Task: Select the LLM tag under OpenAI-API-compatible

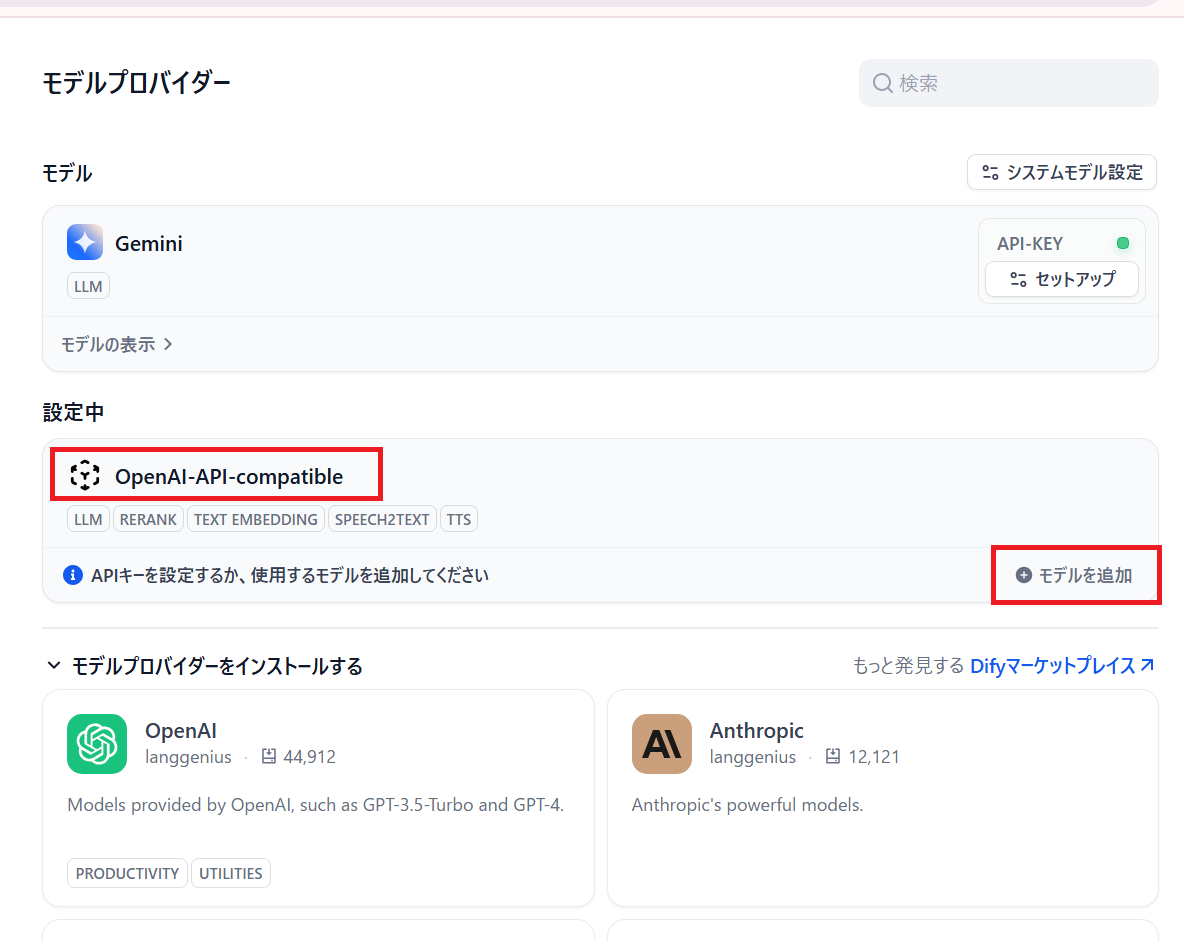Action: pos(88,519)
